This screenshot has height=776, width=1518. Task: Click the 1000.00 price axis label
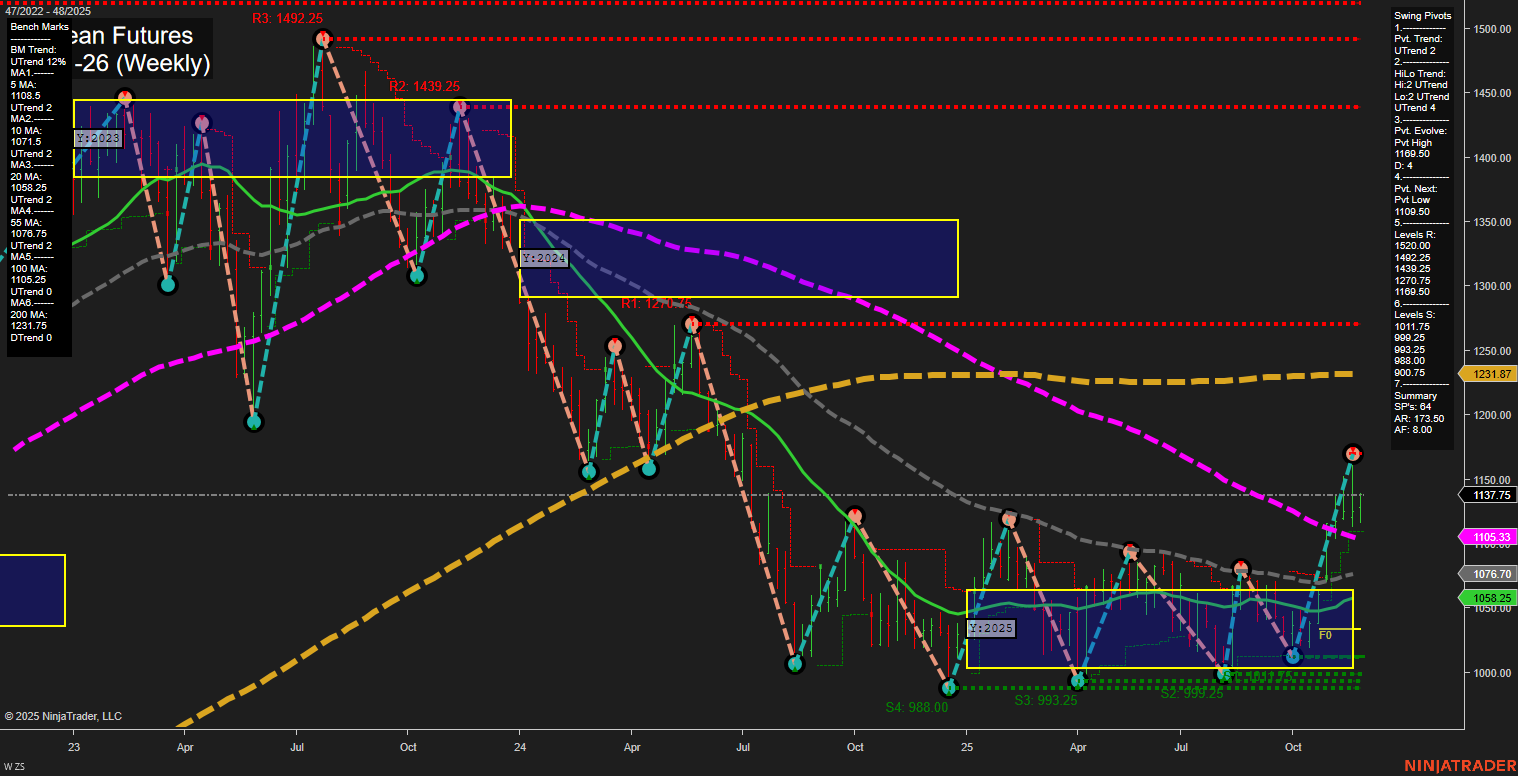[x=1490, y=673]
